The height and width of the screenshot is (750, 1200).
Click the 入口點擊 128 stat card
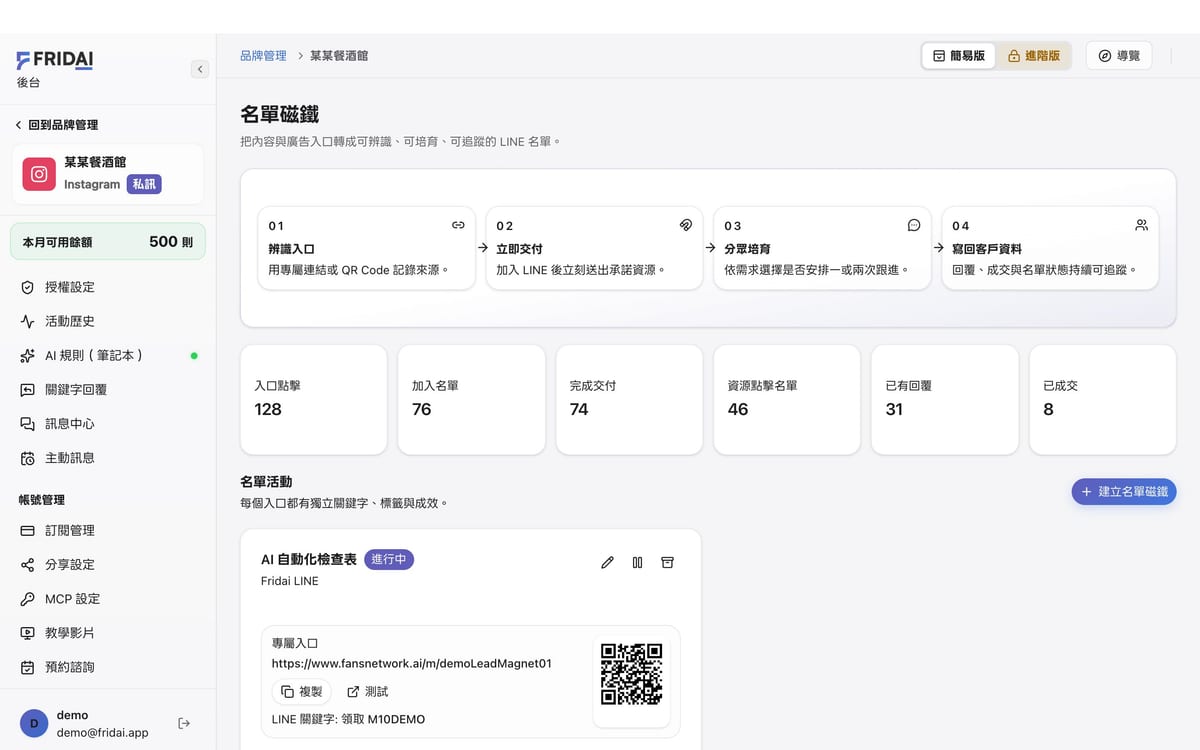(x=314, y=400)
